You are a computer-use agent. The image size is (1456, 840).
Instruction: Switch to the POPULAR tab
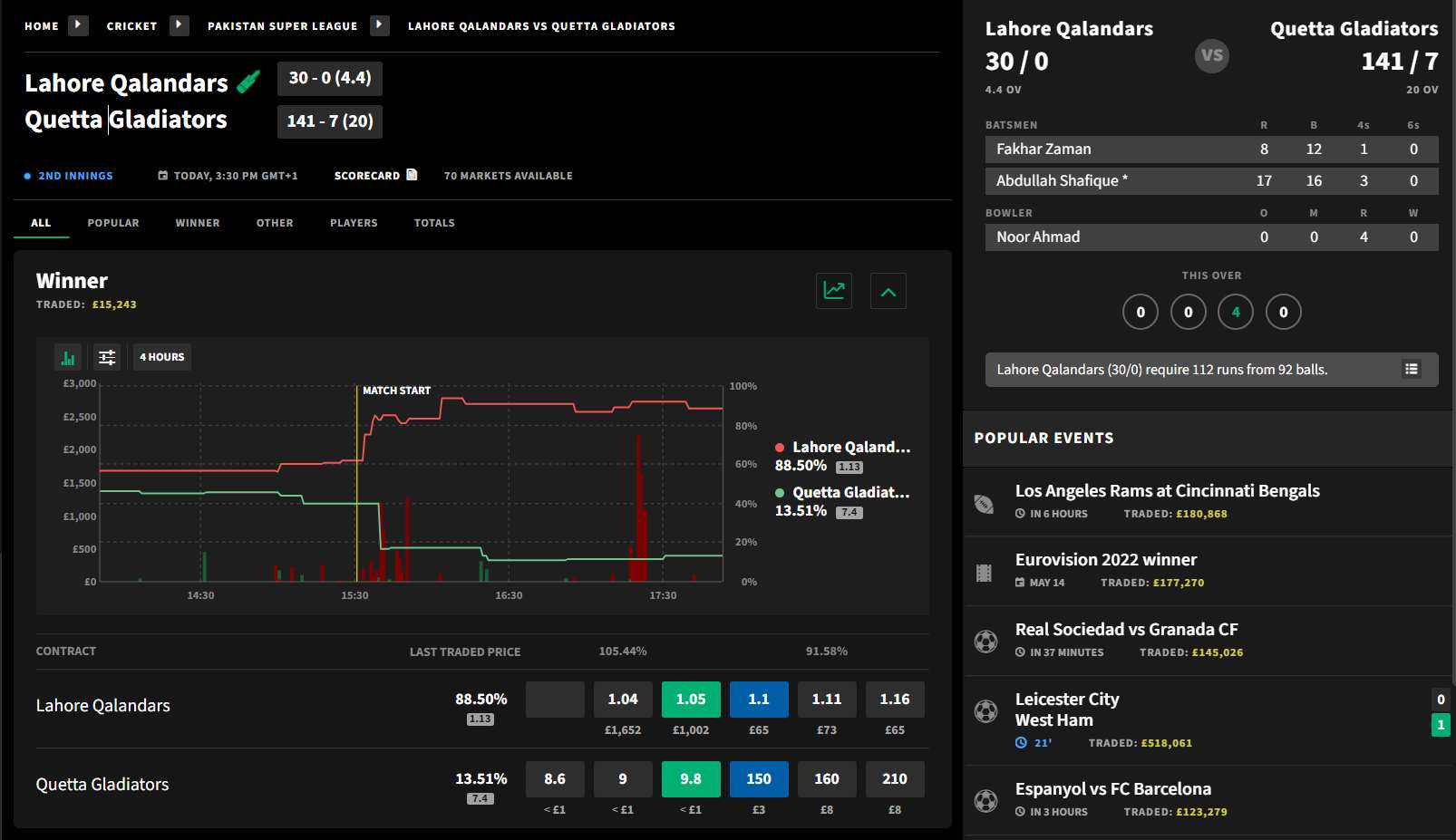tap(113, 223)
